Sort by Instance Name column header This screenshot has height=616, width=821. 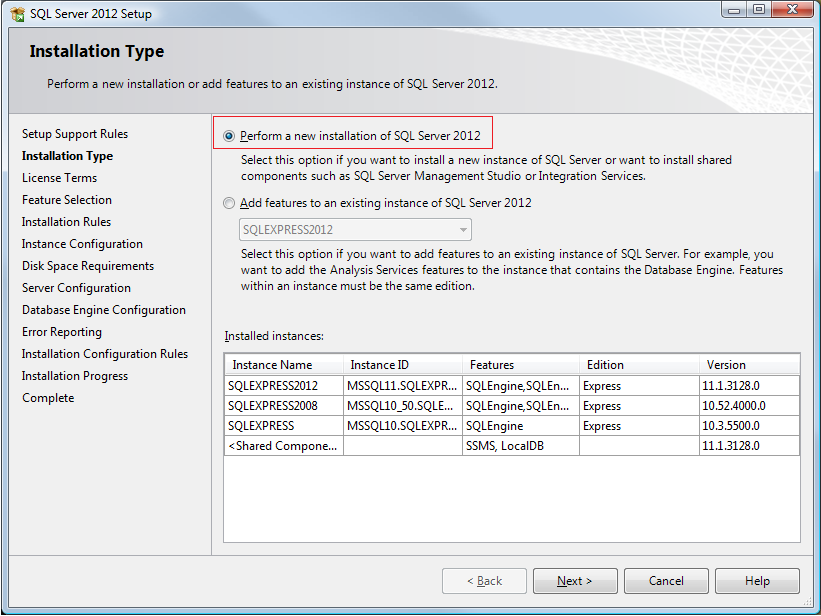pyautogui.click(x=284, y=365)
